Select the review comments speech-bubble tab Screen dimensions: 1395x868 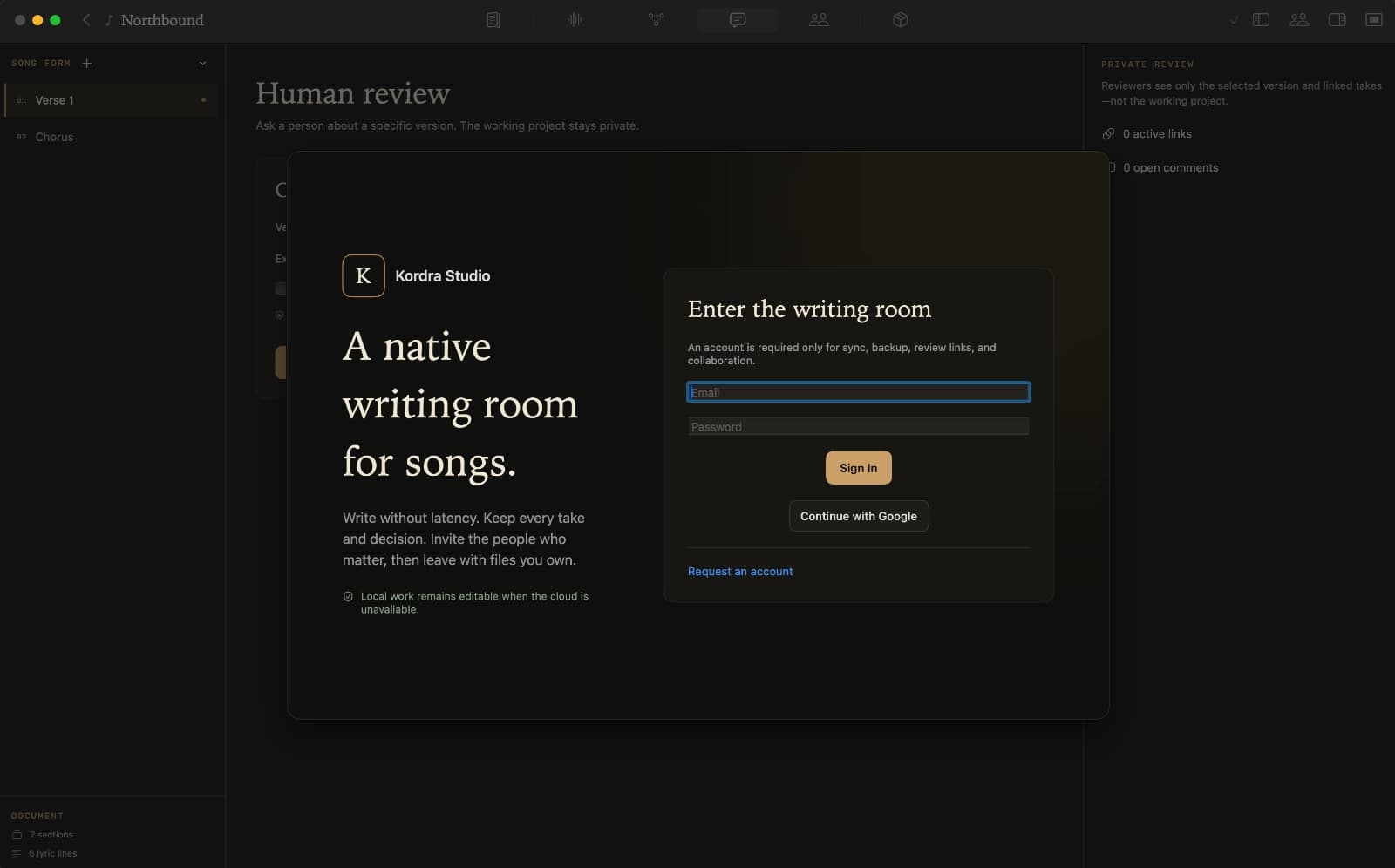click(x=738, y=20)
